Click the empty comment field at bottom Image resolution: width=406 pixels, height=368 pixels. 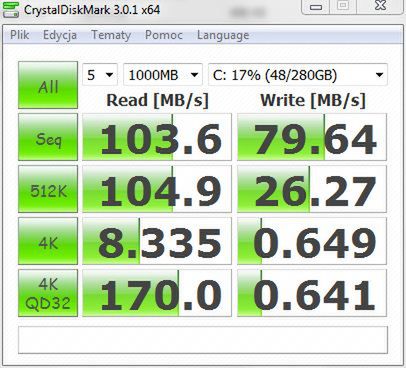pyautogui.click(x=203, y=340)
